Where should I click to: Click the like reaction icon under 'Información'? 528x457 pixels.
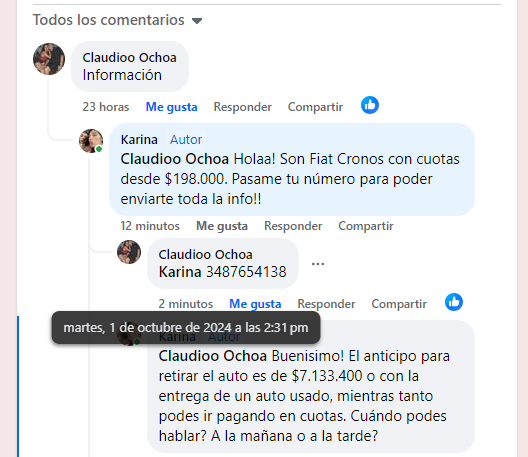370,105
